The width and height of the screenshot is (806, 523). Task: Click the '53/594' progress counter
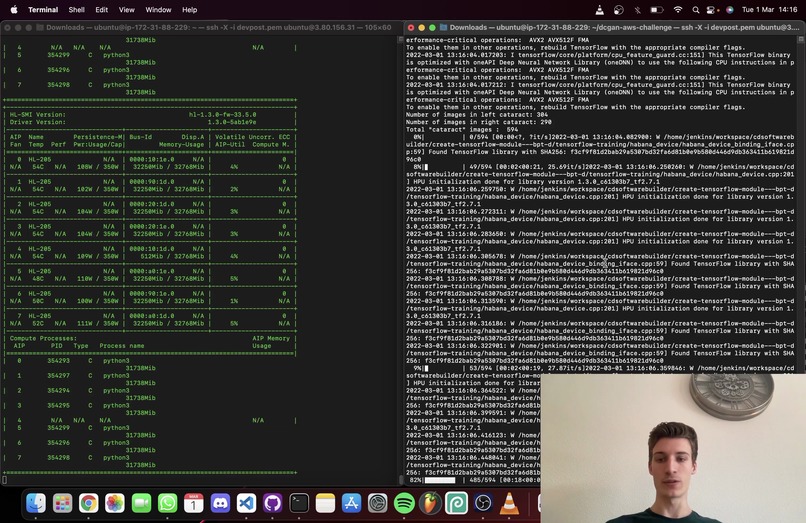coord(481,368)
